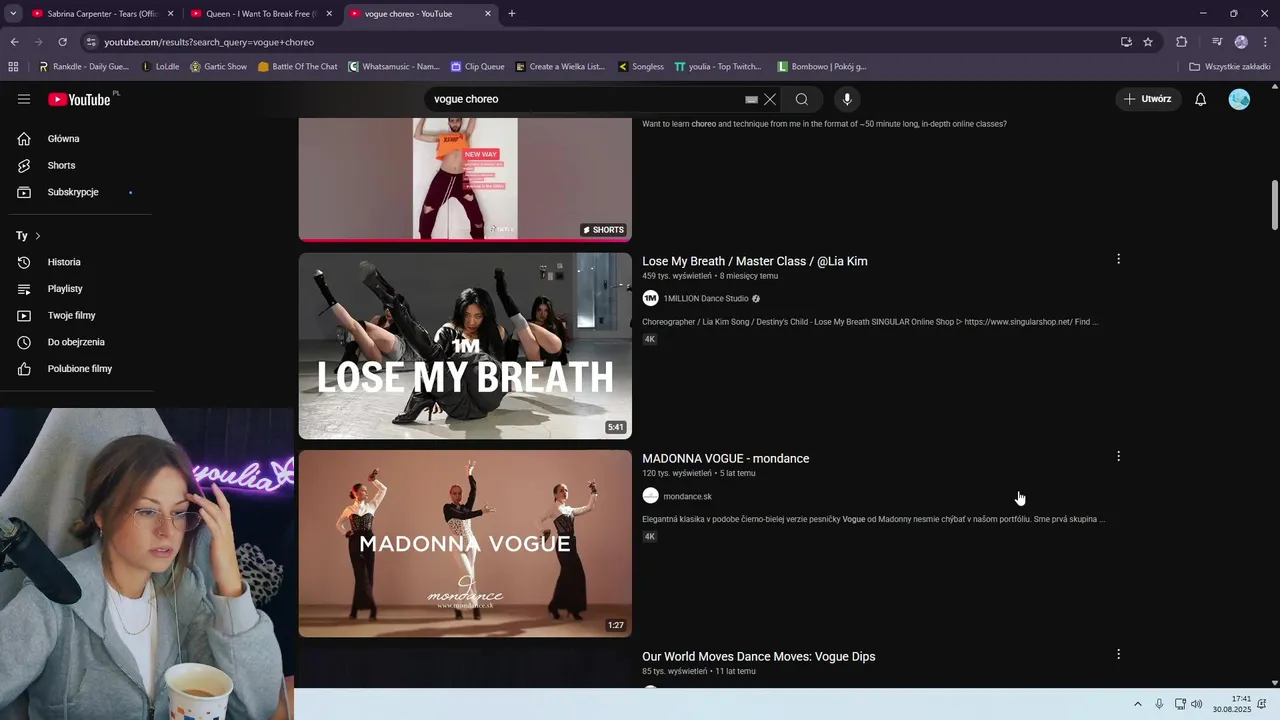
Task: Open the MADONNA VOGUE video thumbnail
Action: [465, 543]
